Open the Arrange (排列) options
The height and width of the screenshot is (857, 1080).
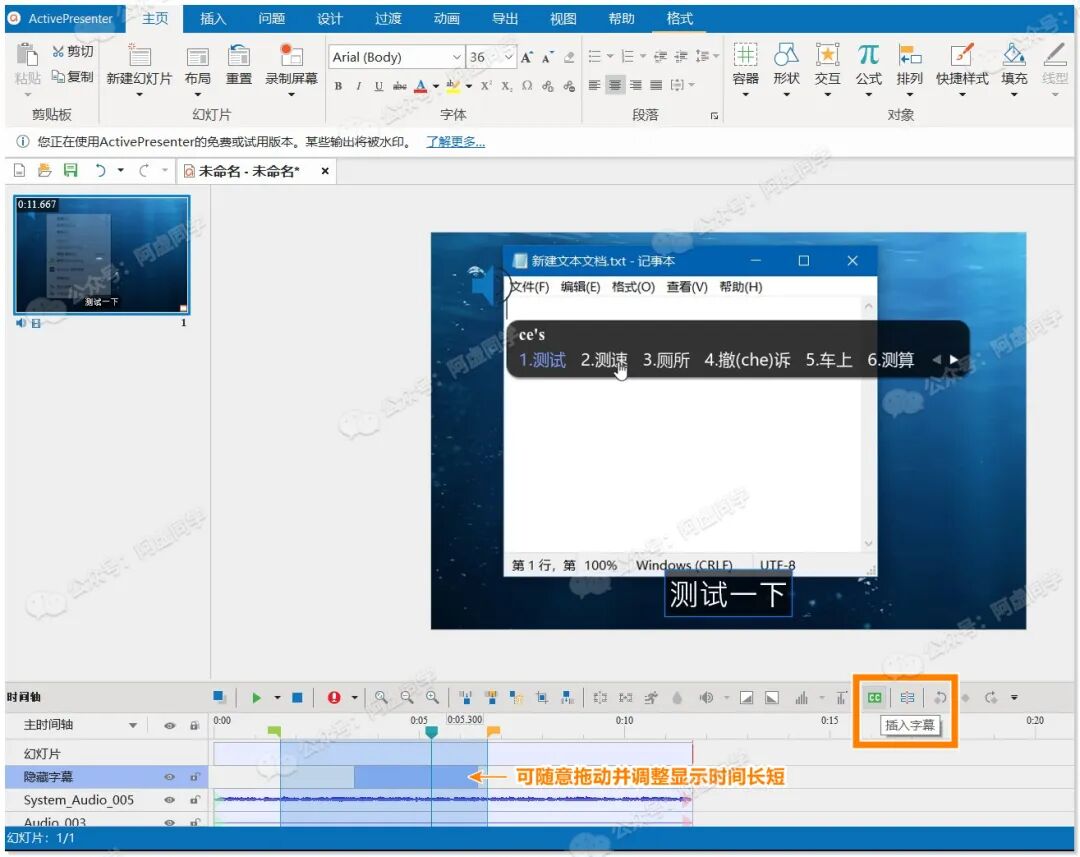[910, 54]
